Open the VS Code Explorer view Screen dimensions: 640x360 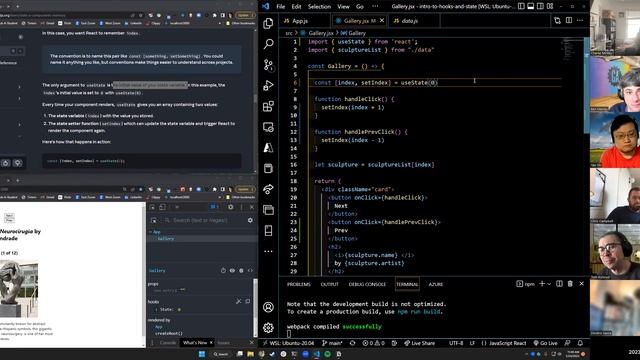268,23
